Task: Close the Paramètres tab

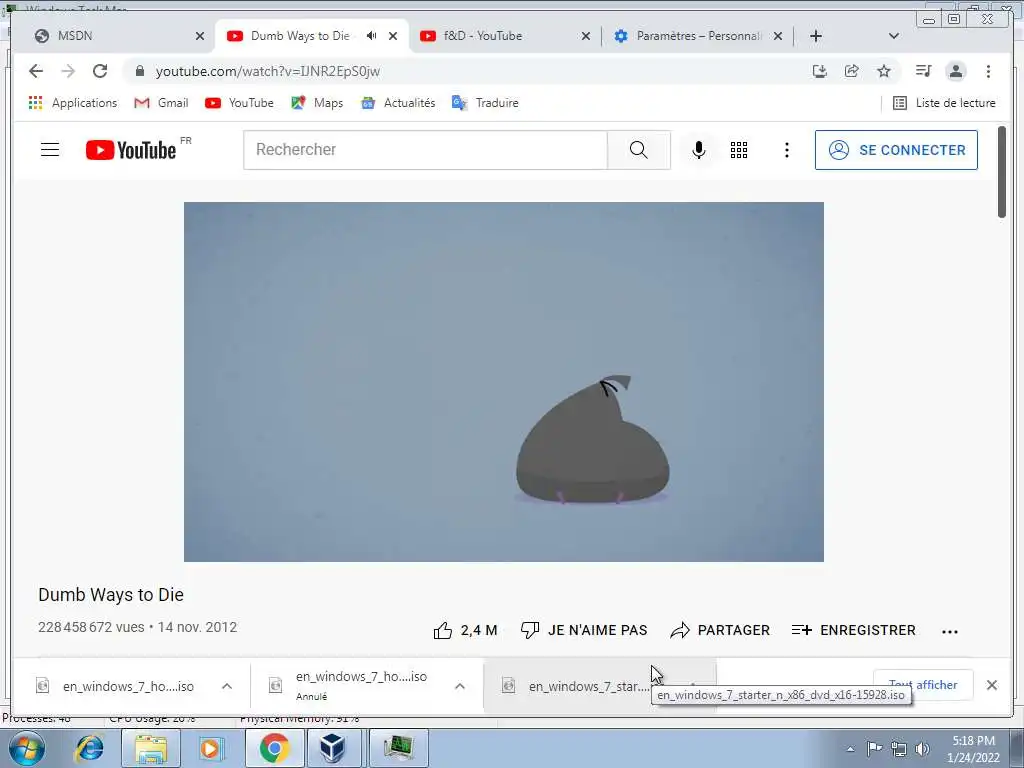Action: tap(778, 36)
